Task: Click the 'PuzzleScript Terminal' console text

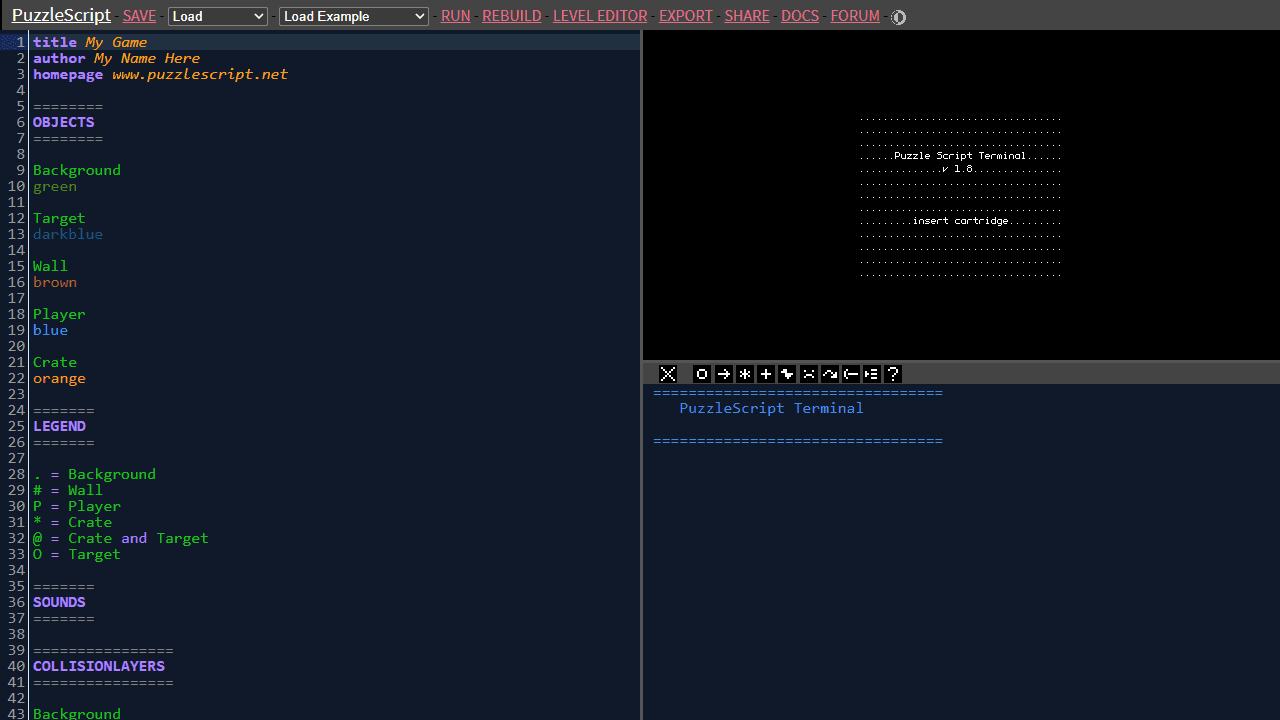Action: (x=771, y=408)
